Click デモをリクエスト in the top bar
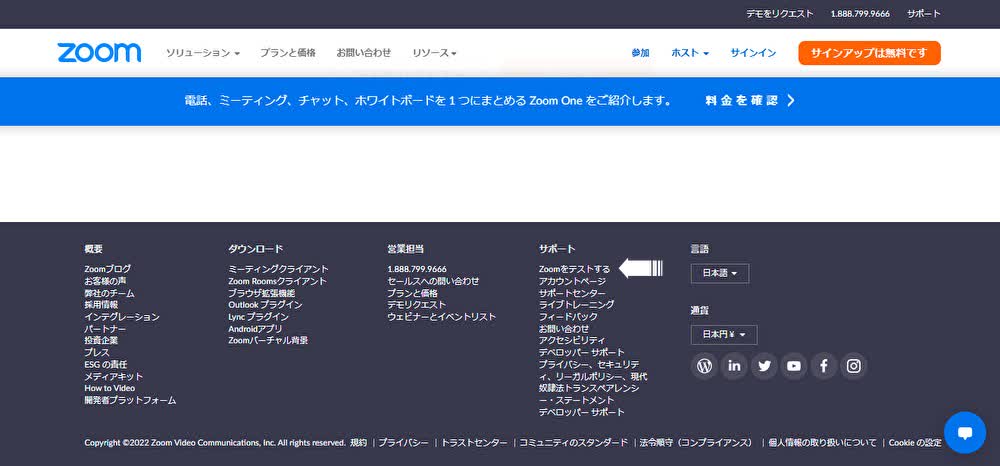Image resolution: width=1000 pixels, height=466 pixels. point(780,13)
